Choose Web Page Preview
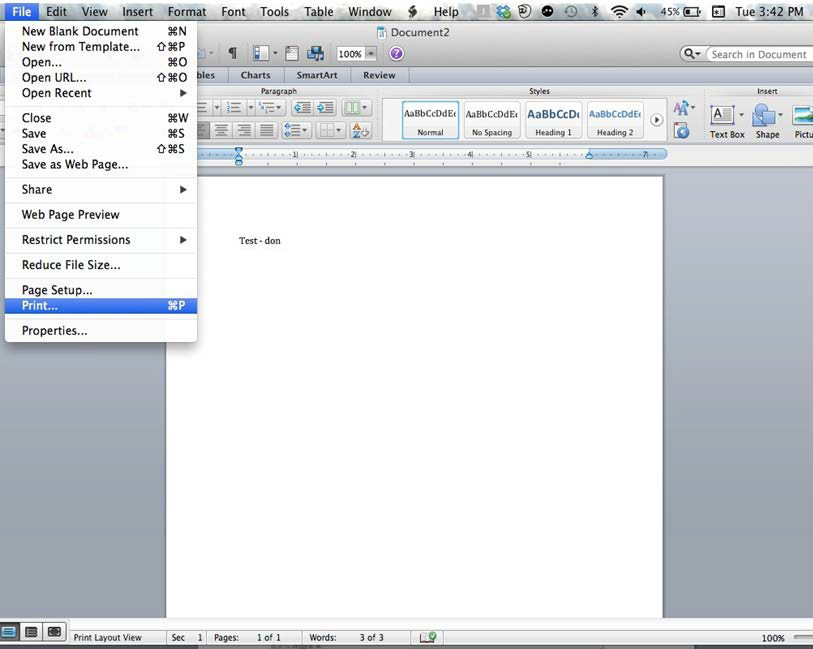This screenshot has width=813, height=649. coord(101,215)
